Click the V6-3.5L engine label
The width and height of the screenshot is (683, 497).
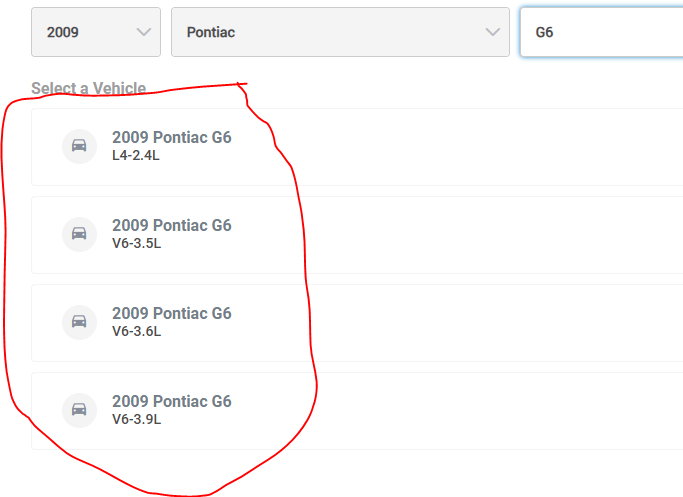coord(136,243)
